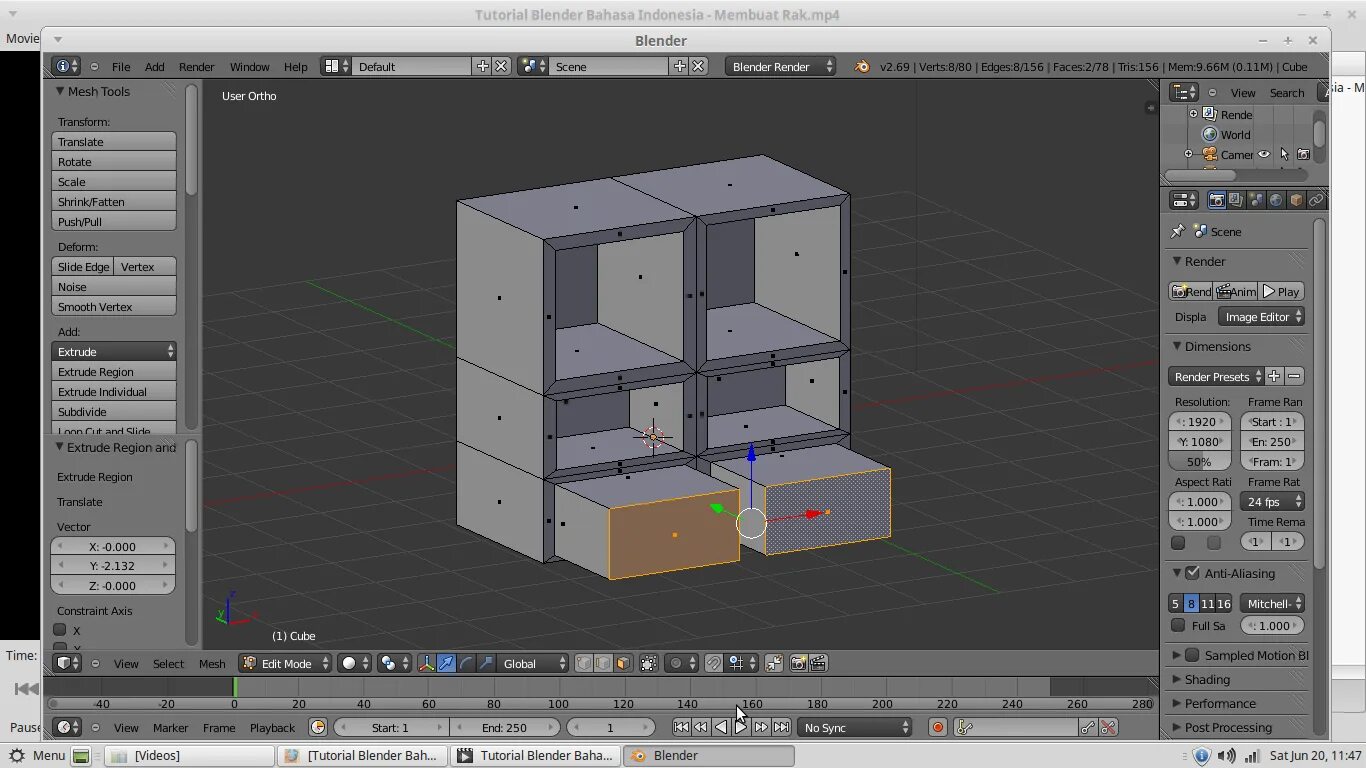Toggle proportional editing button
The height and width of the screenshot is (768, 1366).
tap(681, 663)
